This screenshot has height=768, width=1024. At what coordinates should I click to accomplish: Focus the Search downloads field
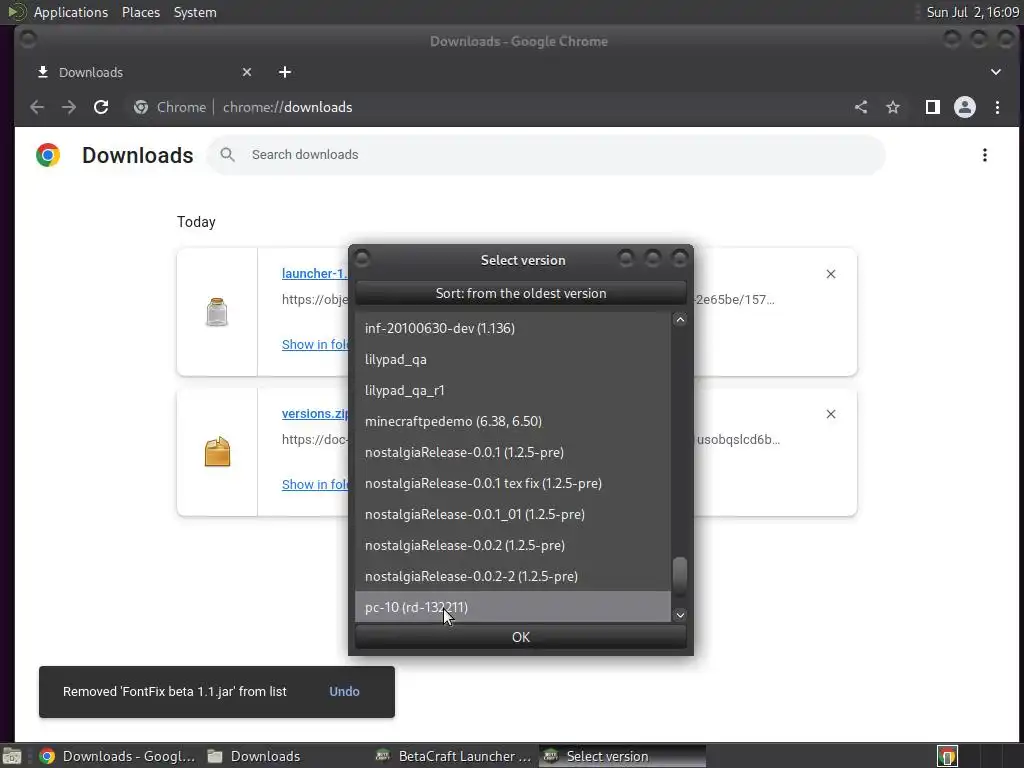coord(546,155)
